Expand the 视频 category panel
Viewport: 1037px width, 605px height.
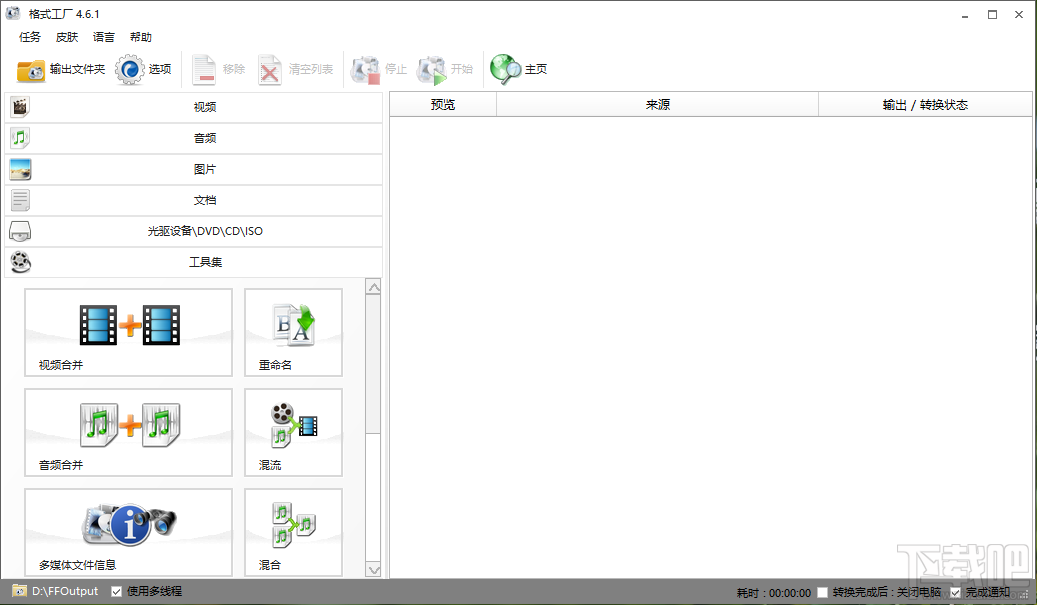194,106
